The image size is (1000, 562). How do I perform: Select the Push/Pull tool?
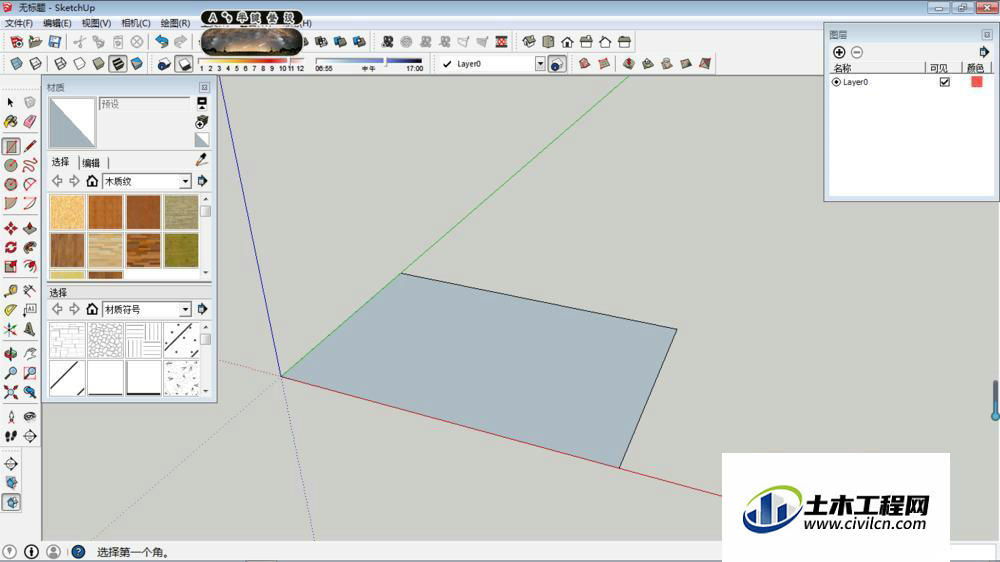coord(30,228)
